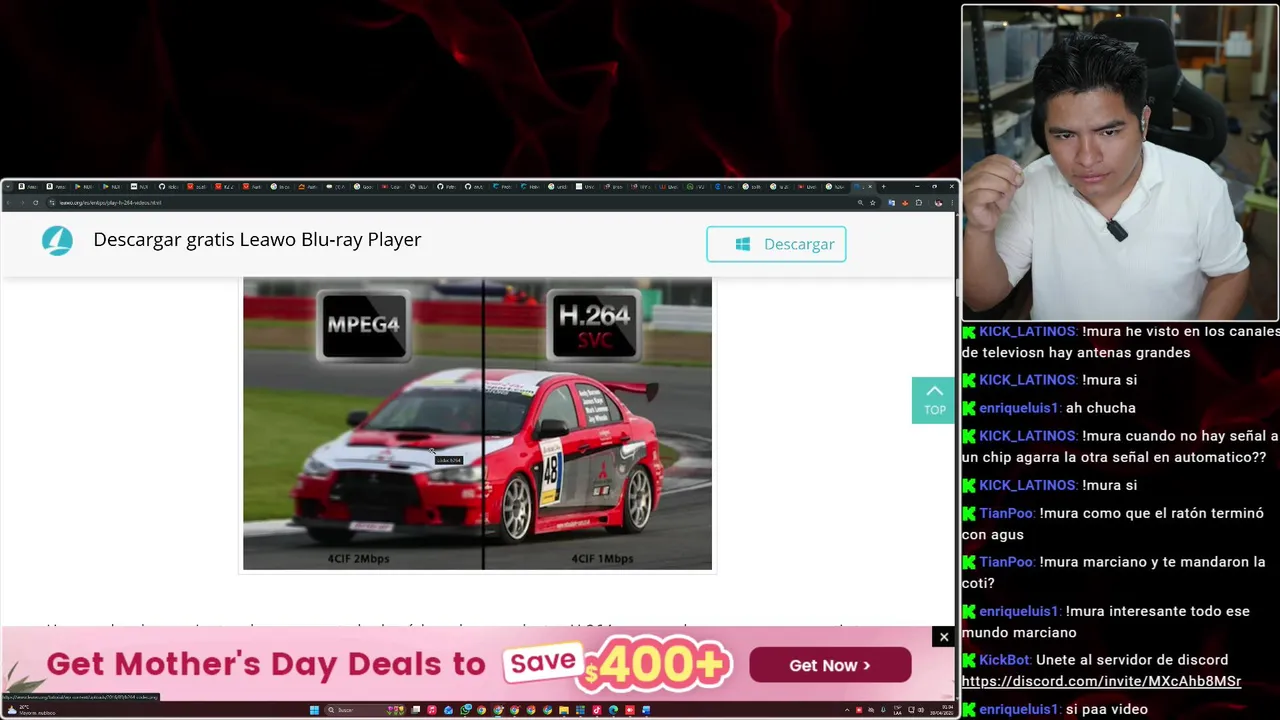Click the Leawo logo icon
This screenshot has height=720, width=1280.
[57, 240]
